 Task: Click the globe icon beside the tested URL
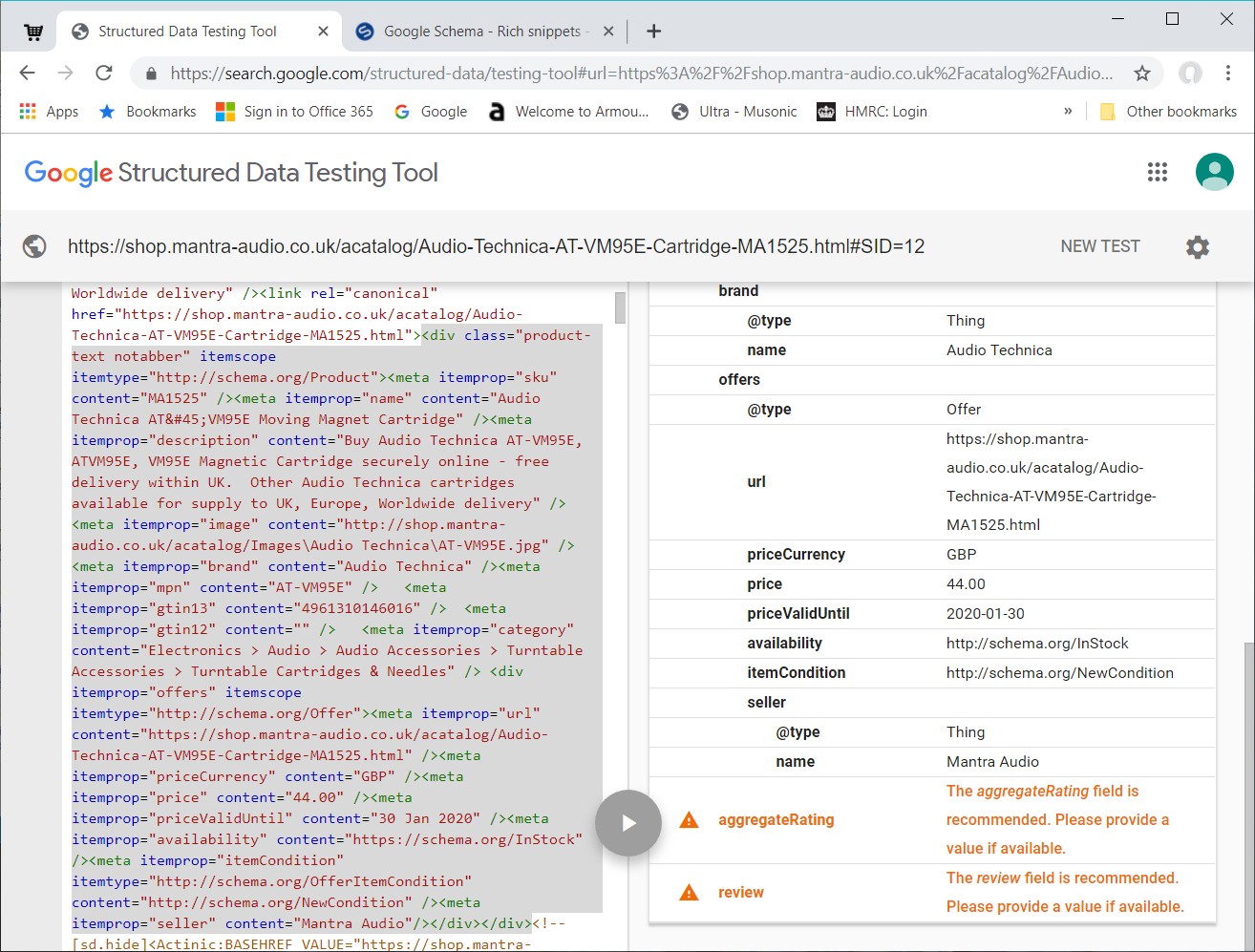[x=34, y=246]
